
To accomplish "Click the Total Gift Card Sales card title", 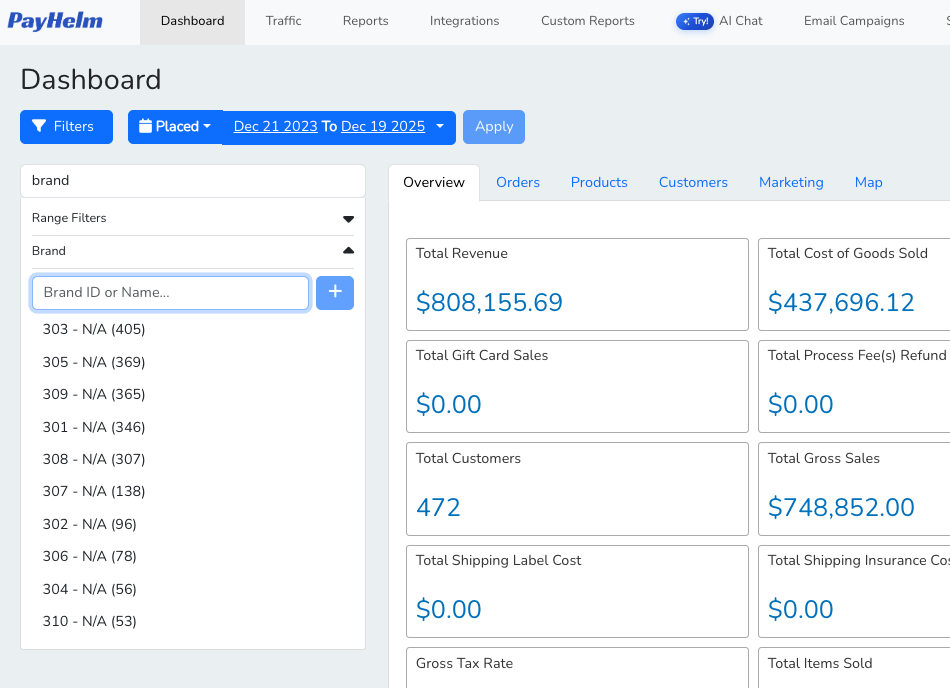I will [482, 356].
